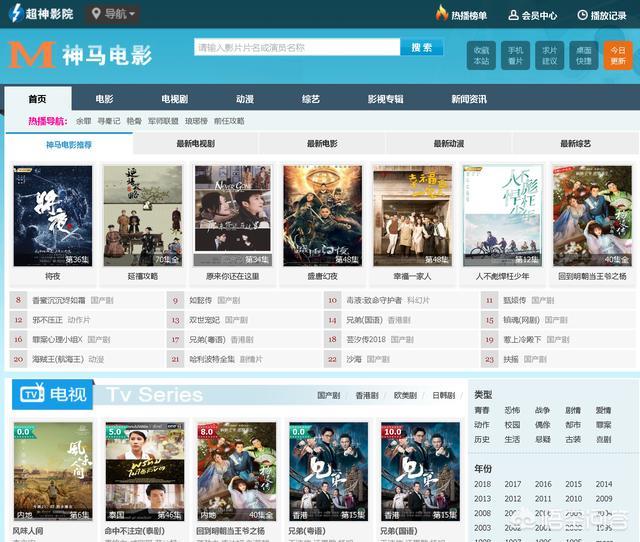Select the 电影 navigation tab
The image size is (640, 542).
(104, 99)
